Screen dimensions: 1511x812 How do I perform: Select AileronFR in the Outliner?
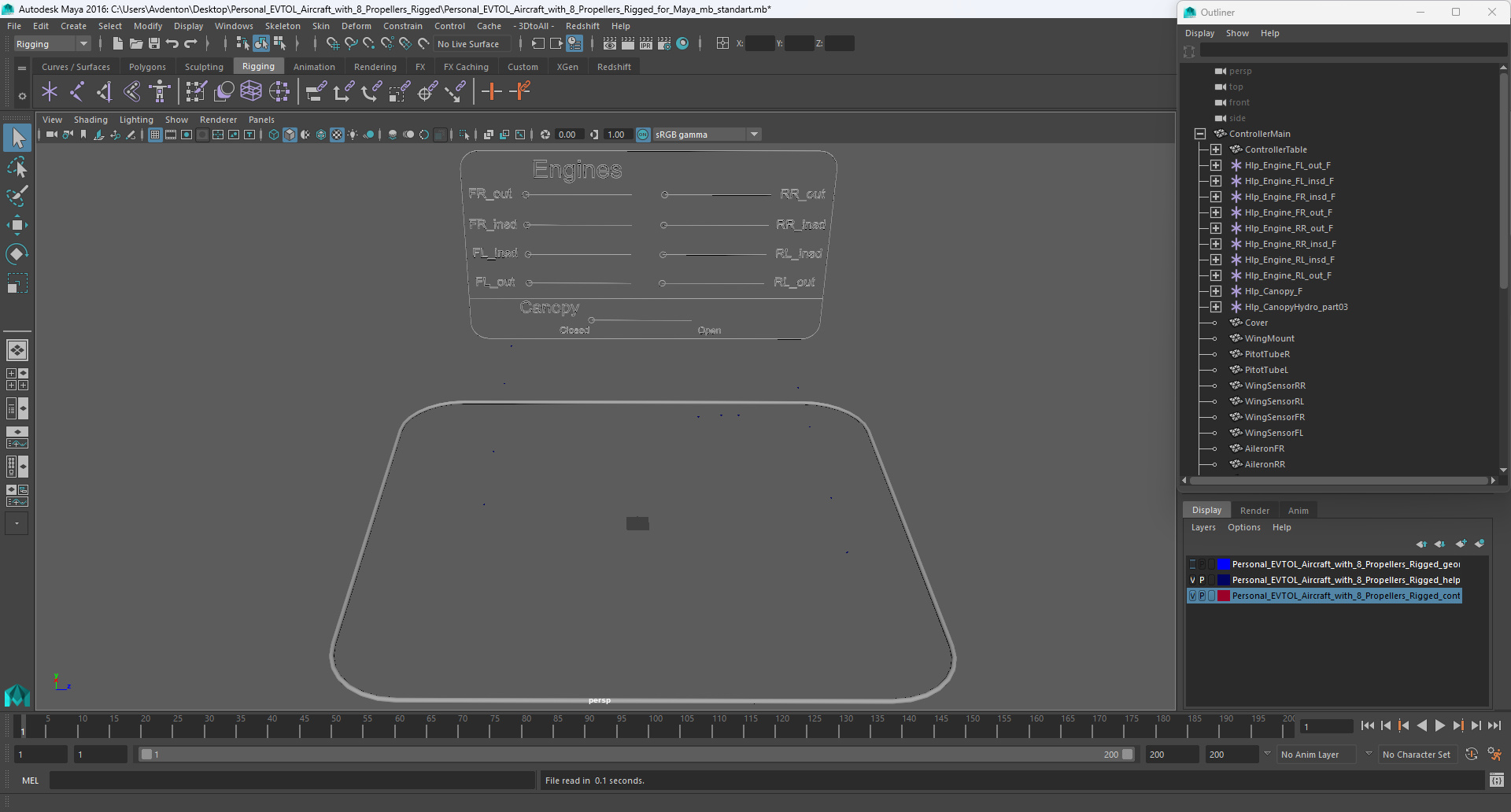point(1264,448)
